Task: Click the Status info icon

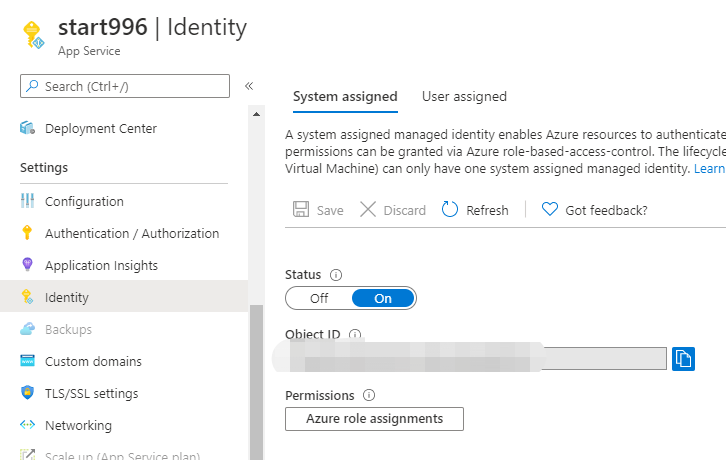Action: [x=336, y=275]
